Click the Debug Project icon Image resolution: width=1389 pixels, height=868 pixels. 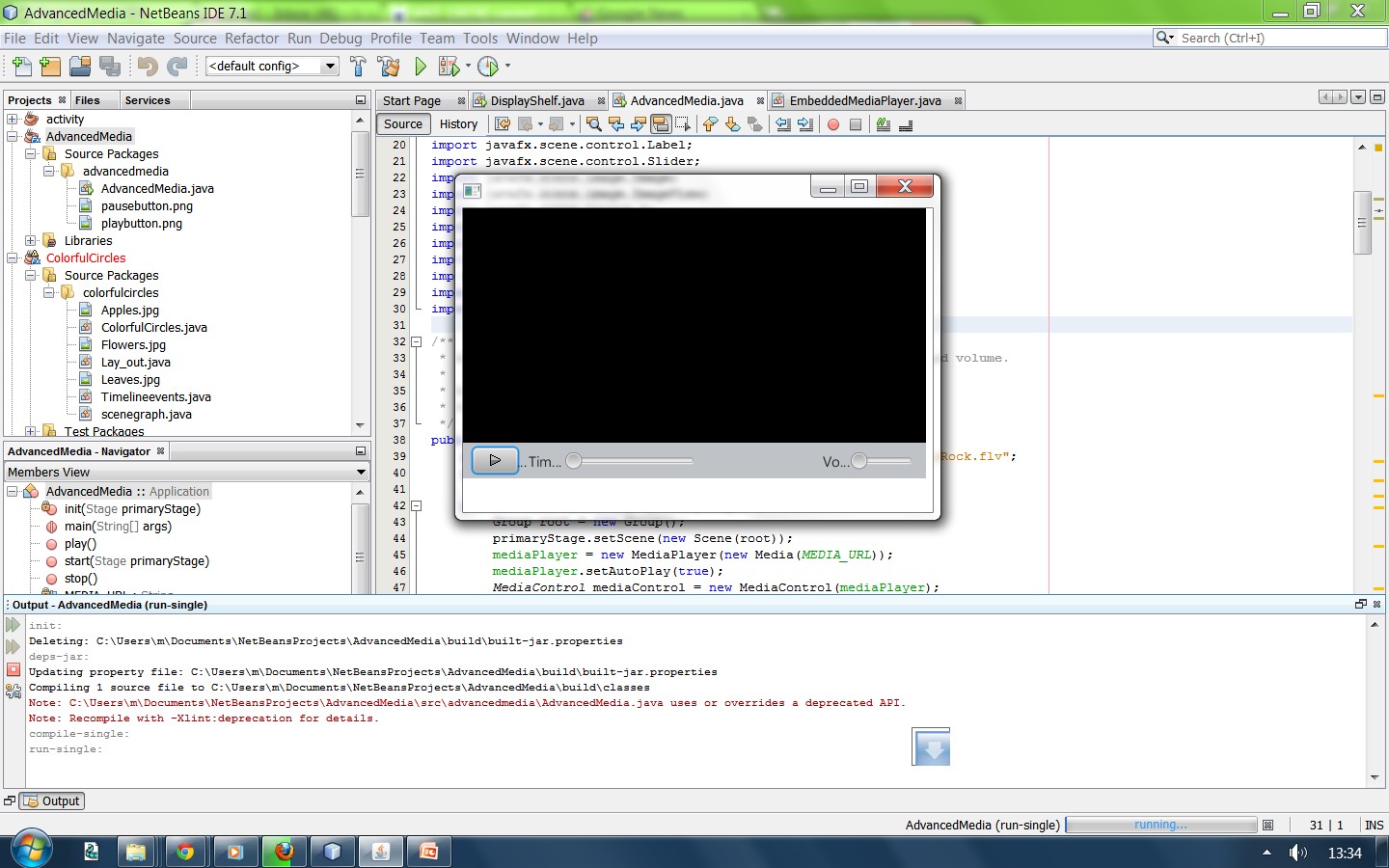point(449,66)
